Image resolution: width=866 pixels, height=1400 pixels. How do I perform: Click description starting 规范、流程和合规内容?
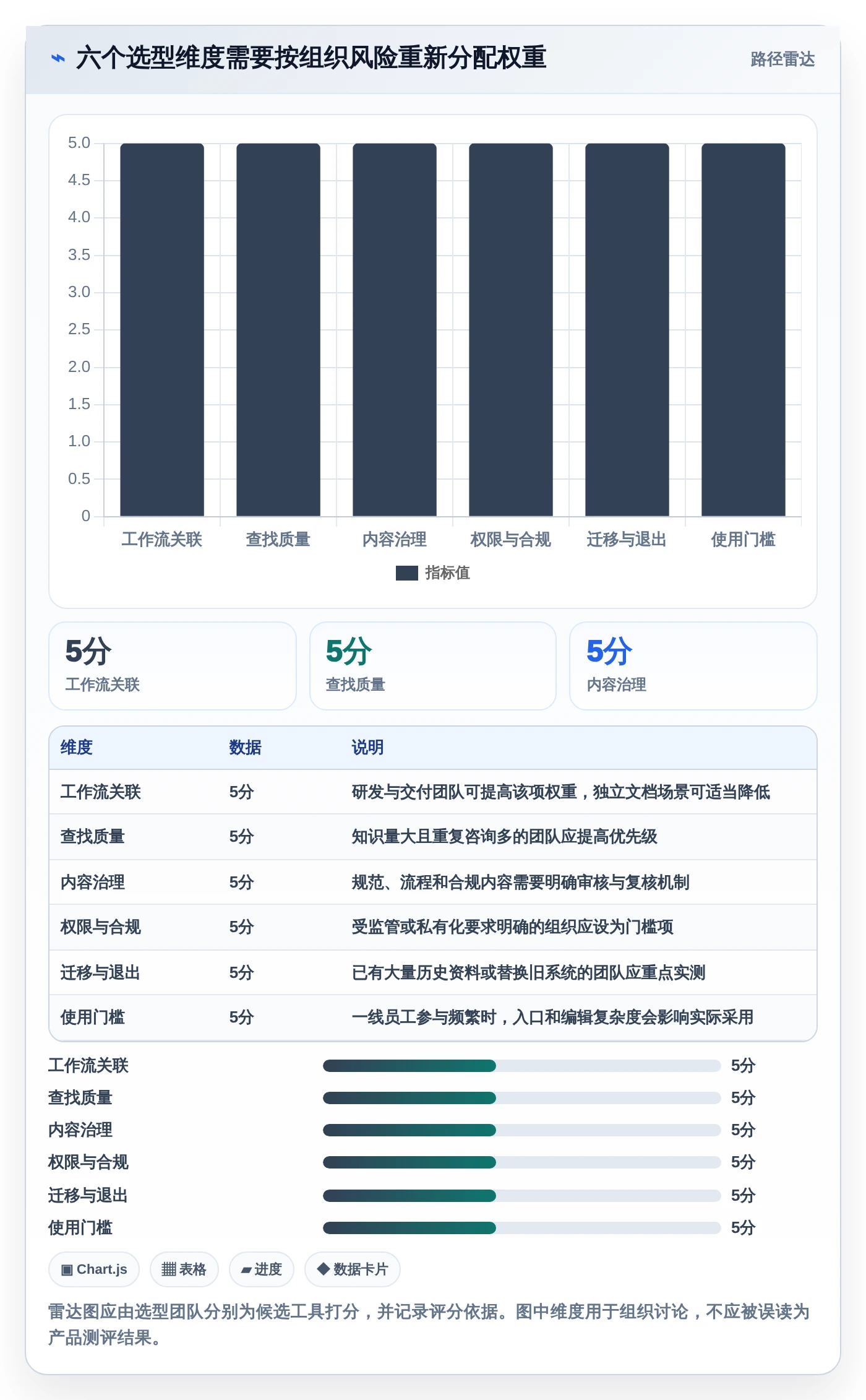521,883
